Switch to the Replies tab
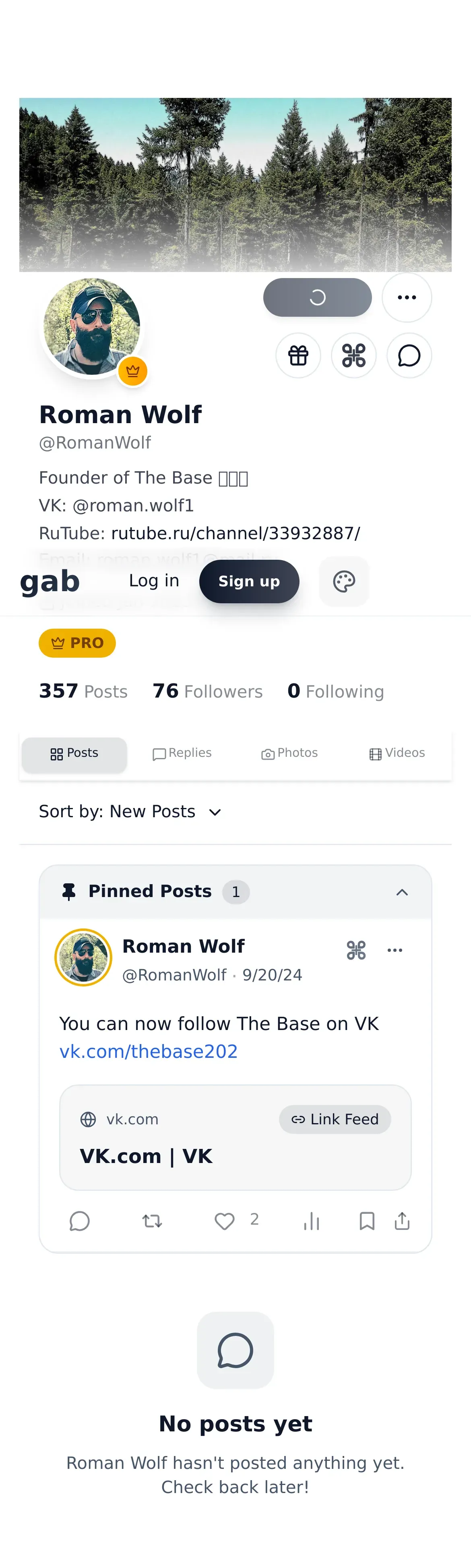 tap(182, 754)
